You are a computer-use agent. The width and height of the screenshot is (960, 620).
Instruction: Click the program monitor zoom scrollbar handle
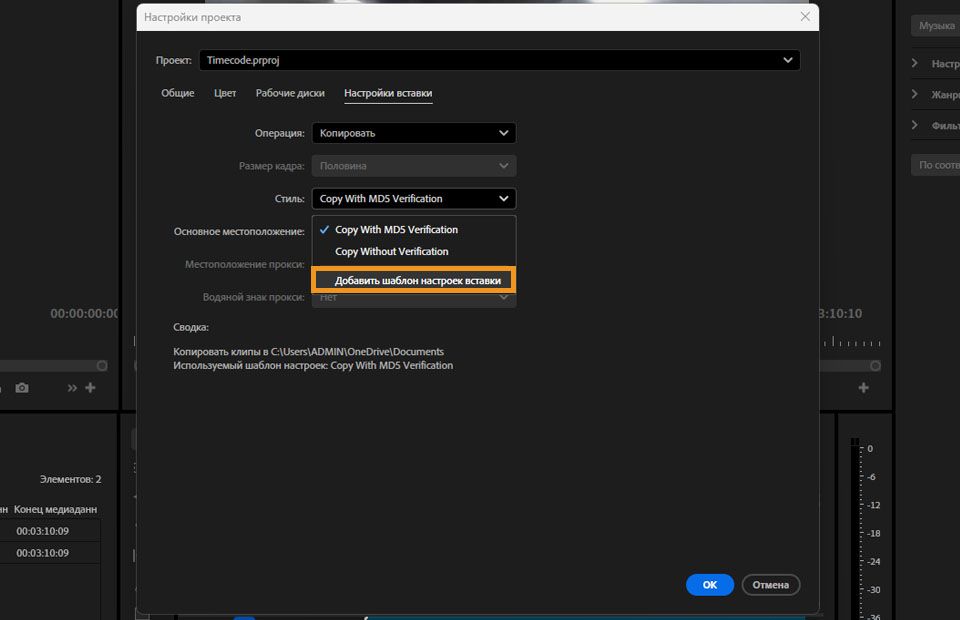tap(876, 365)
